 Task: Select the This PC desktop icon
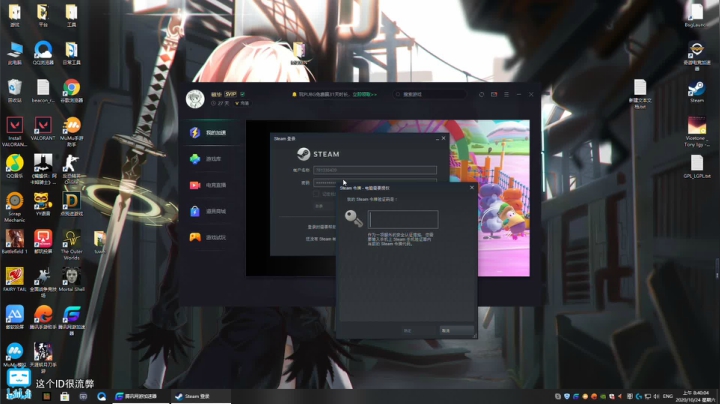tap(14, 53)
